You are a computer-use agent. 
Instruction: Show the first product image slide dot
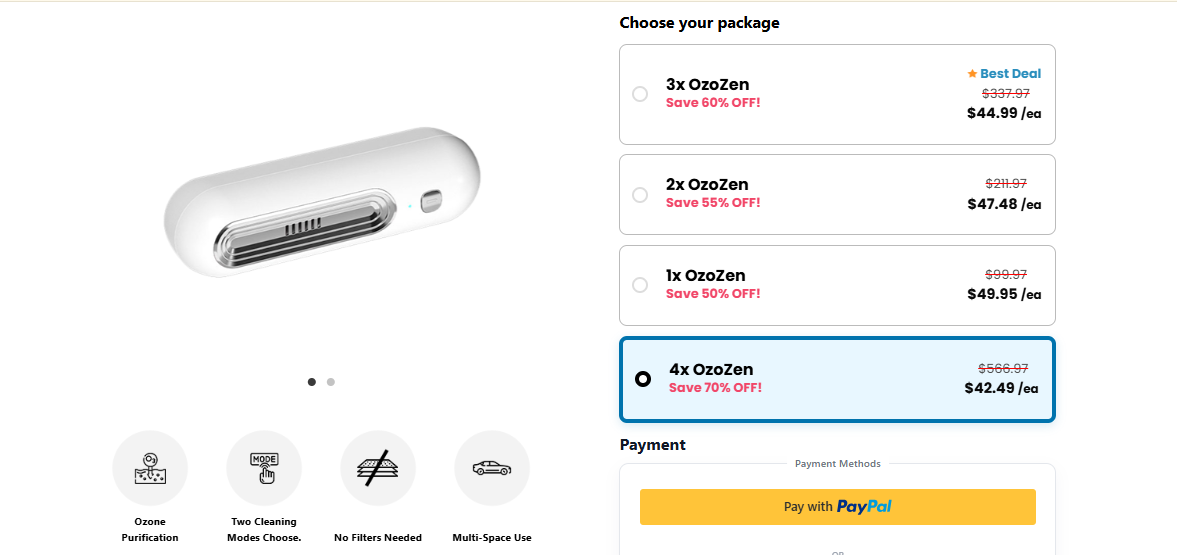(312, 381)
